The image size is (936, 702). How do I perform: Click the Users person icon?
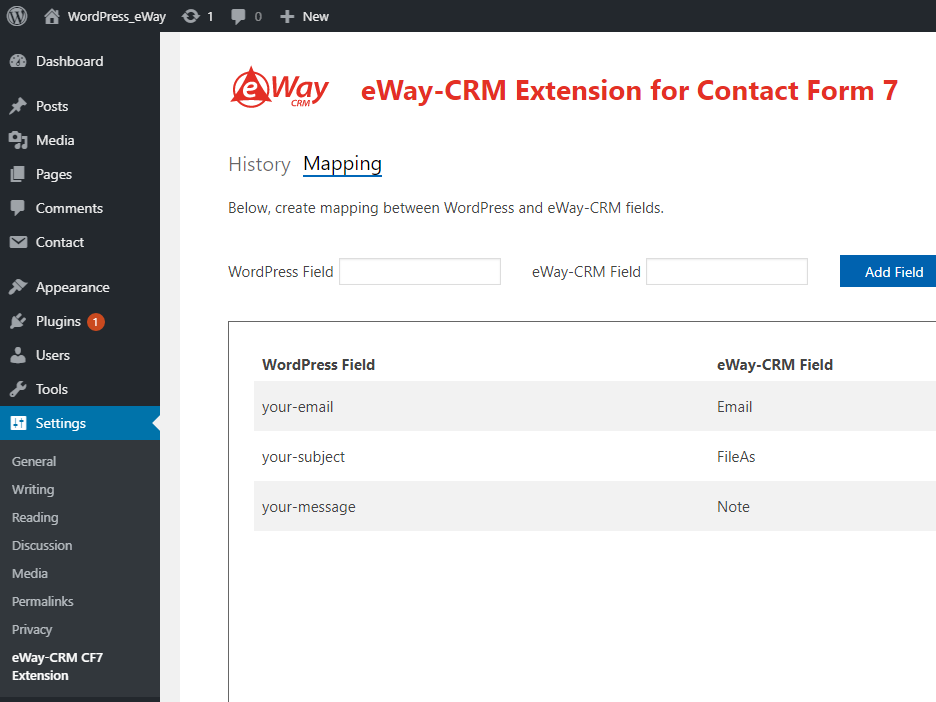pos(18,355)
